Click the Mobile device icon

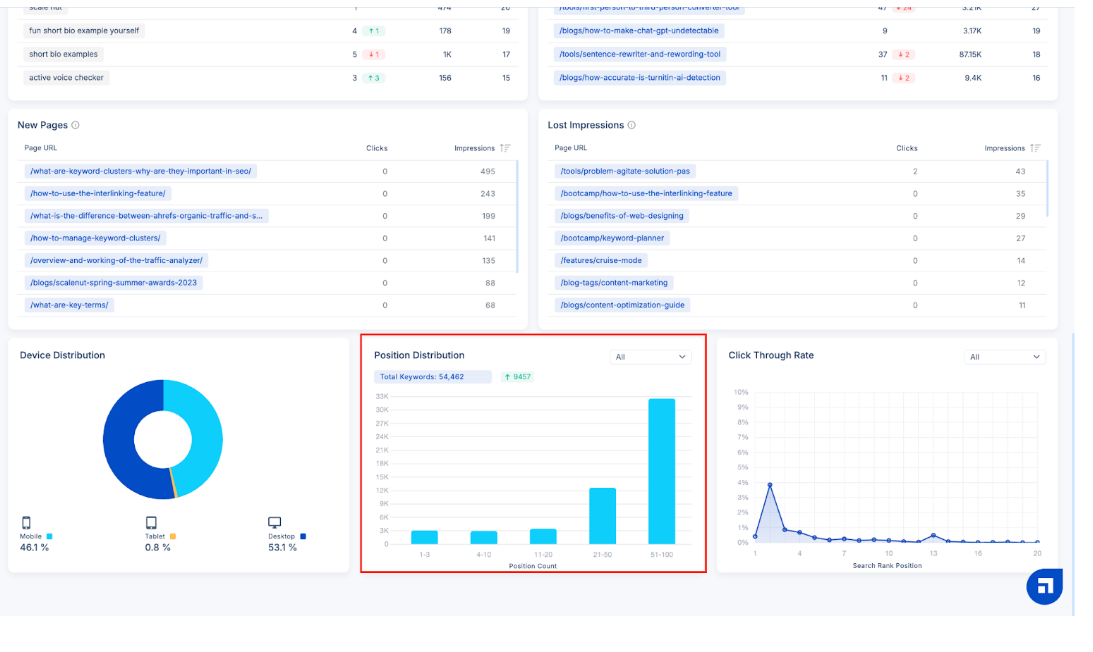coord(27,522)
